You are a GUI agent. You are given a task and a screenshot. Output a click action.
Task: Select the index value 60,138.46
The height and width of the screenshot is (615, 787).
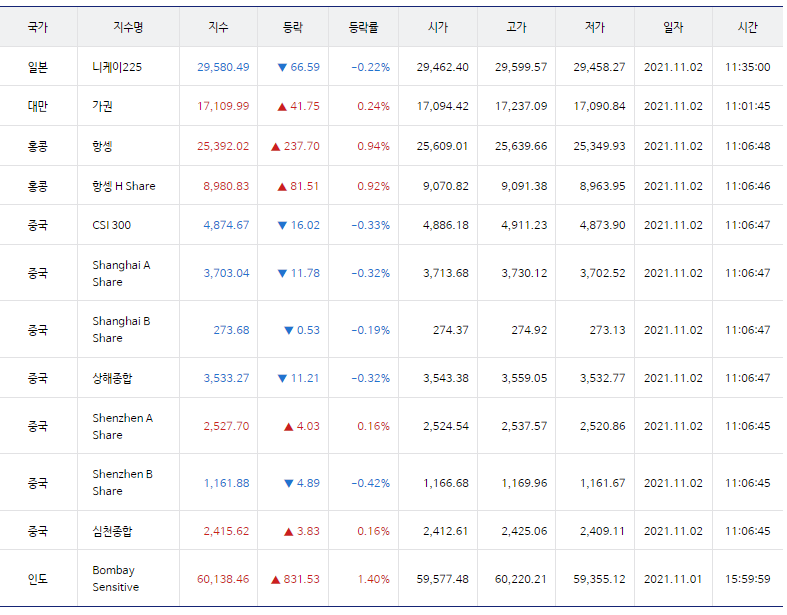pyautogui.click(x=223, y=579)
